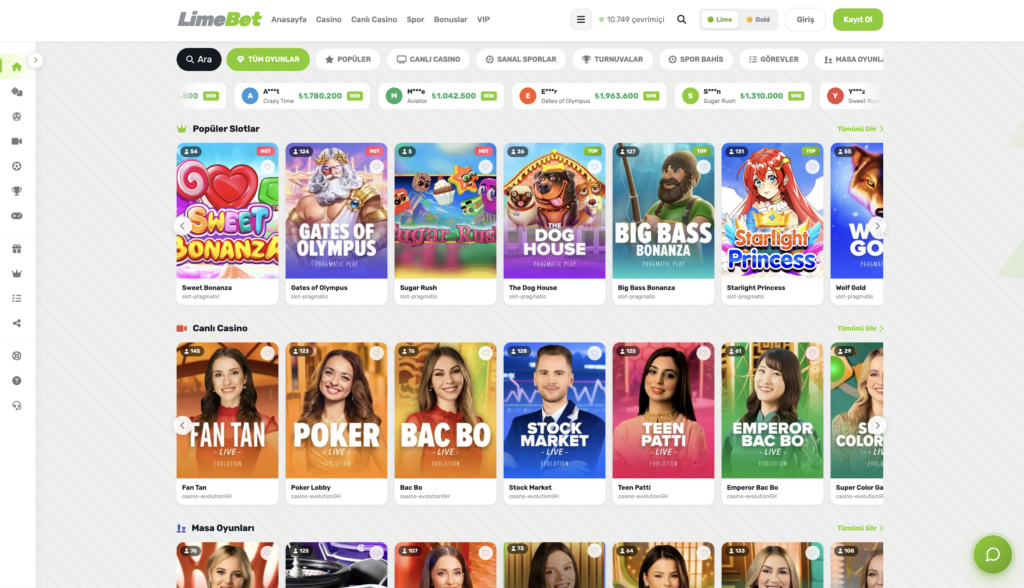This screenshot has height=588, width=1024.
Task: Open Casino in the top navigation
Action: [x=328, y=20]
